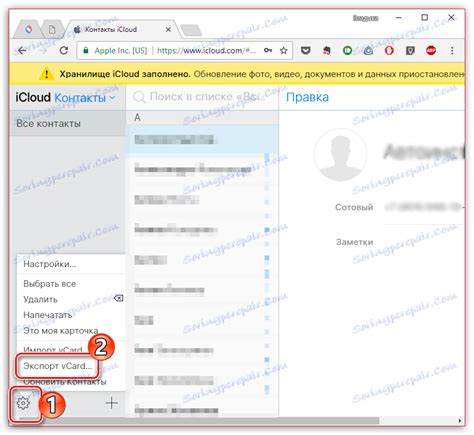Viewport: 474px width, 435px height.
Task: Click the iCloud logo text
Action: (33, 97)
